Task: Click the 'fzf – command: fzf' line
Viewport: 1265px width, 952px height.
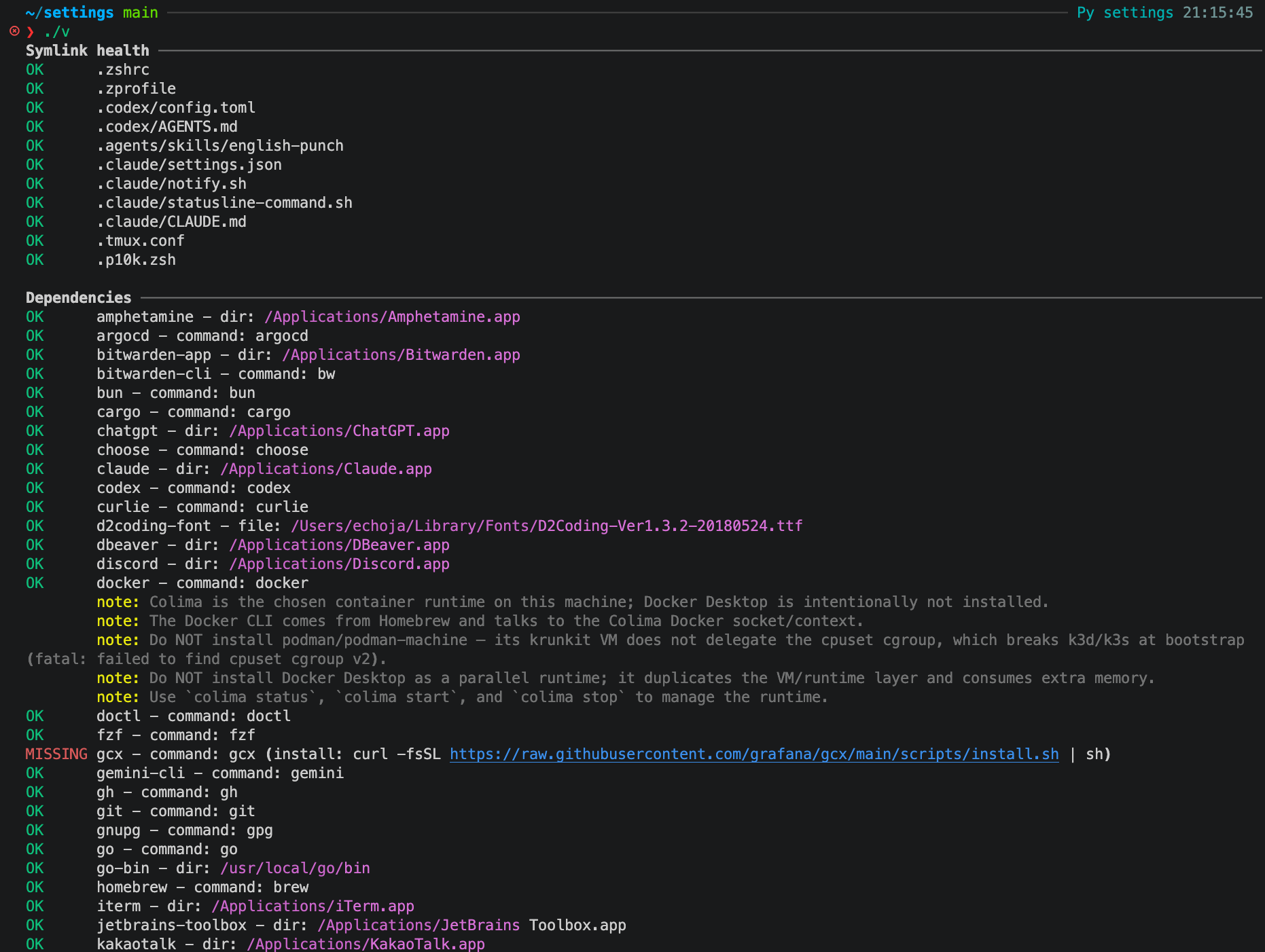Action: [x=176, y=735]
